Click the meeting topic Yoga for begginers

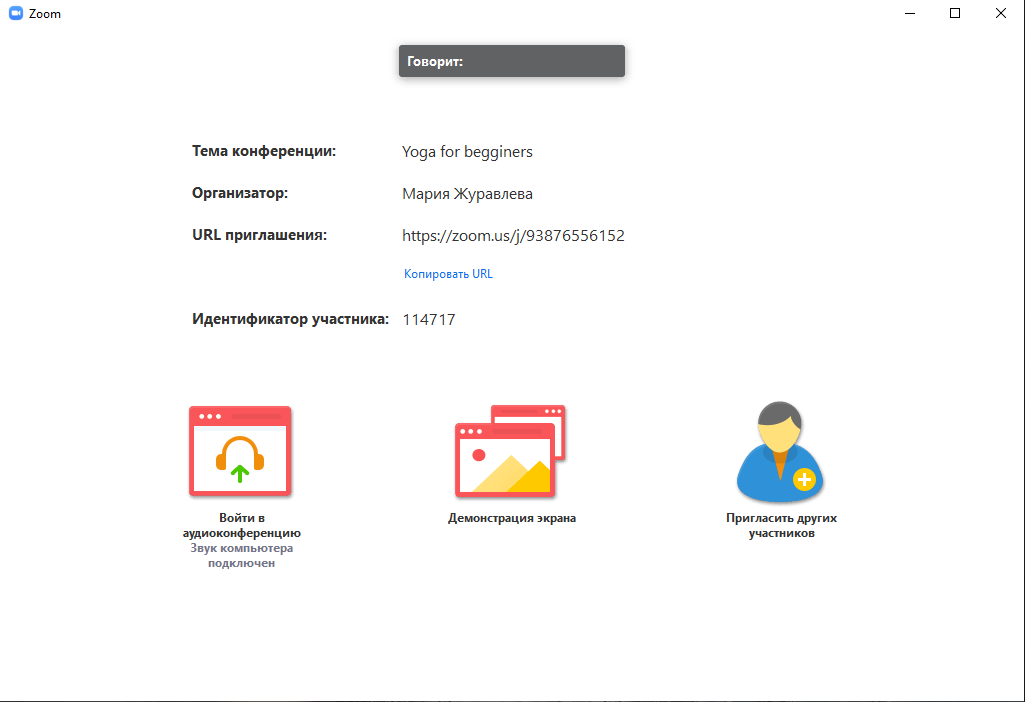pos(467,152)
